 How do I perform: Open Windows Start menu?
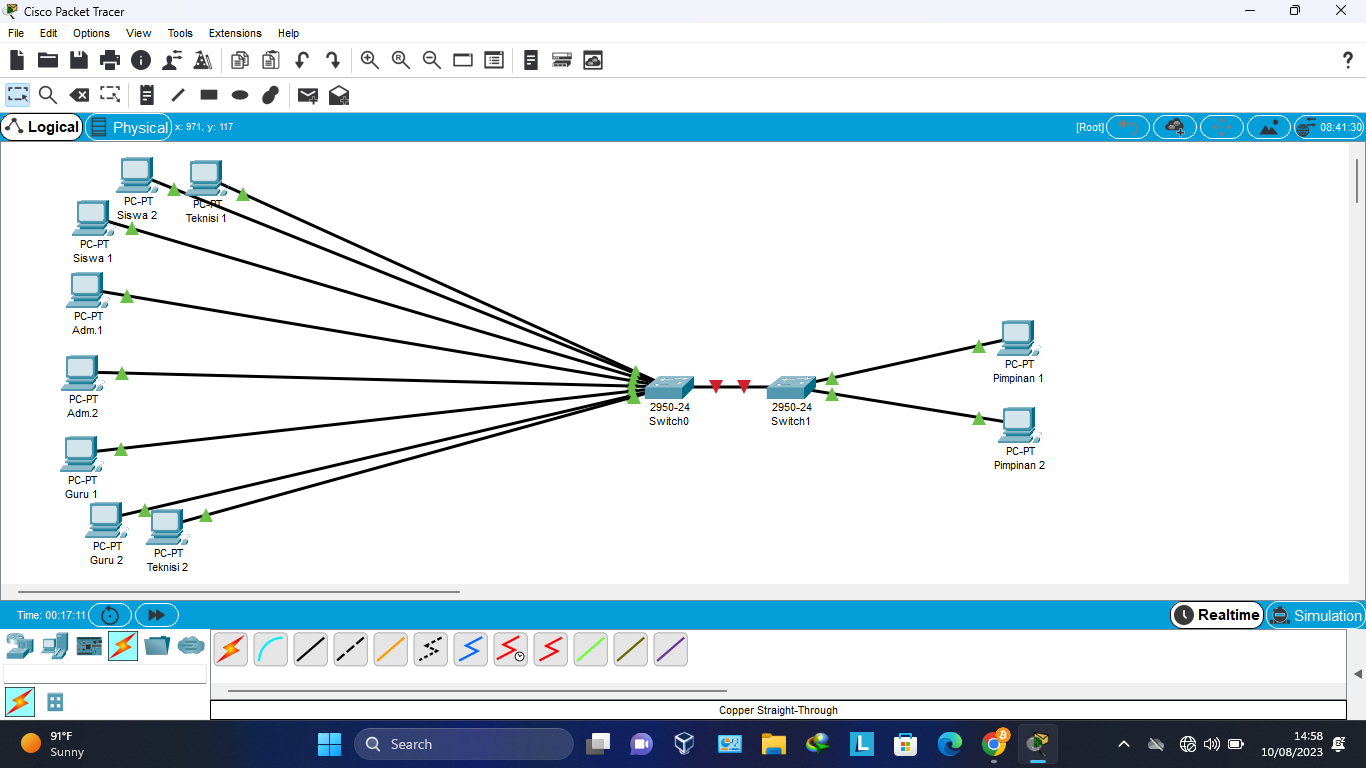click(x=329, y=744)
